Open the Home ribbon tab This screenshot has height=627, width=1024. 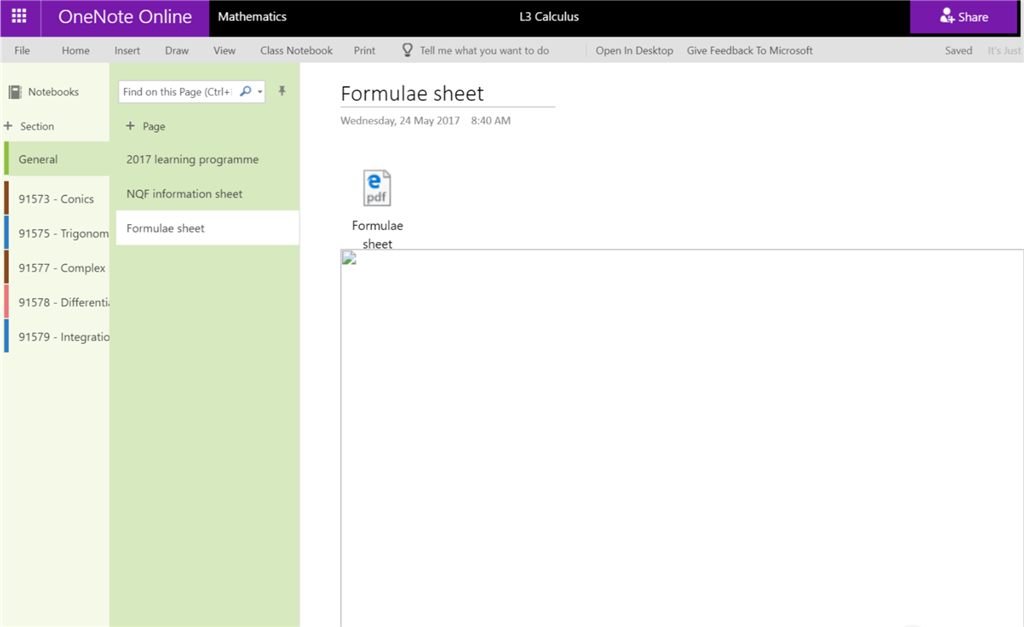point(76,50)
